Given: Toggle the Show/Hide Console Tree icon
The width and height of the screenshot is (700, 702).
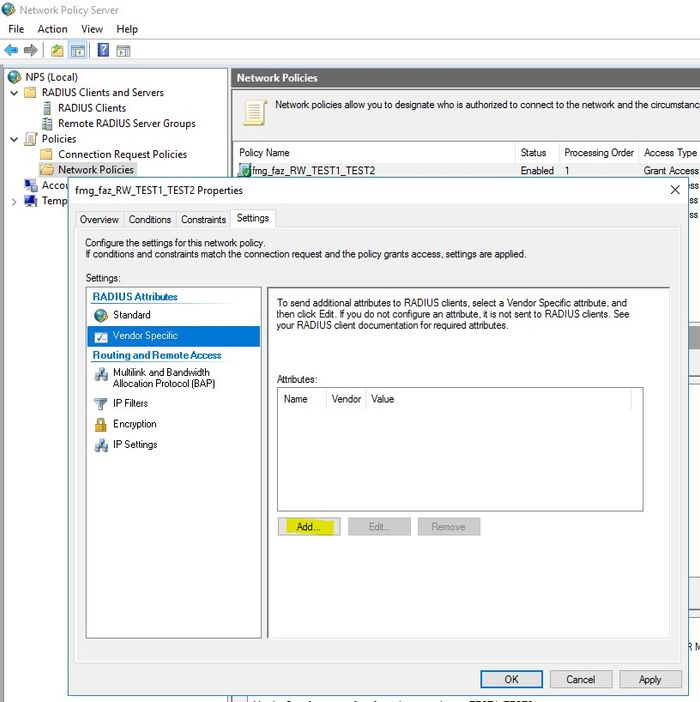Looking at the screenshot, I should tap(77, 50).
